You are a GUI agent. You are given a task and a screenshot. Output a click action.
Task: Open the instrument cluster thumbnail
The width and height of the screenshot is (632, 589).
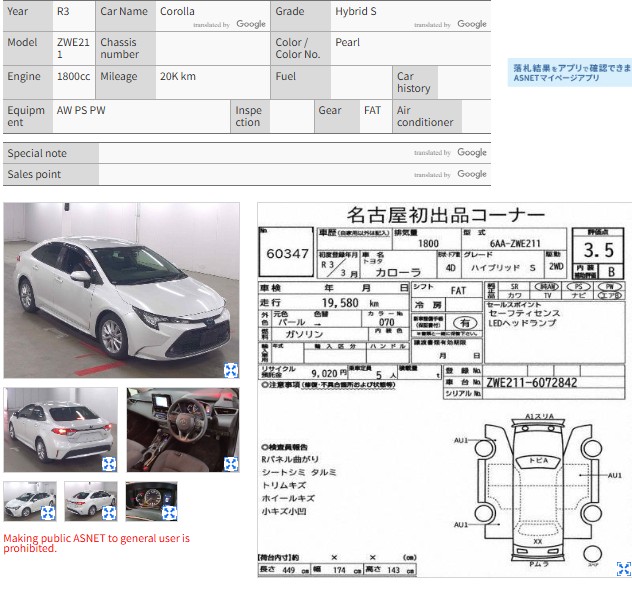click(152, 501)
